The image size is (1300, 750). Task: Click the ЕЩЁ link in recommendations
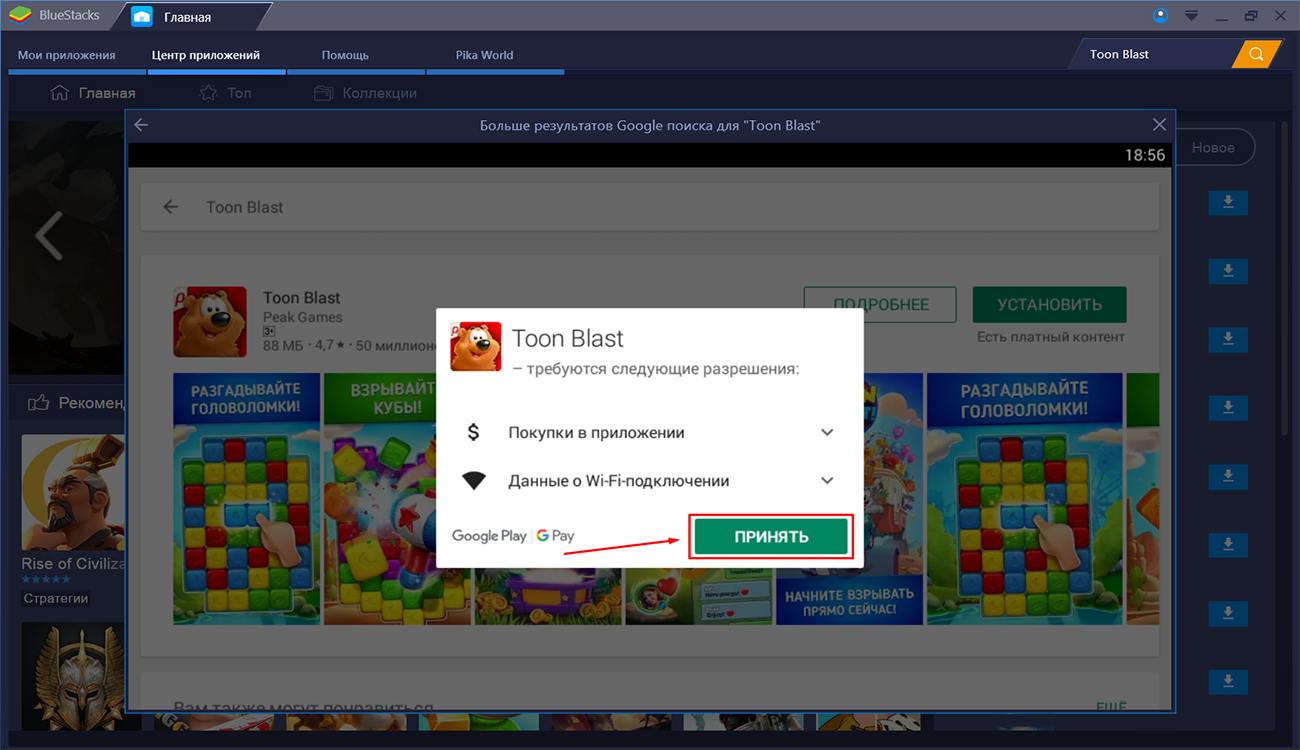coord(1111,706)
